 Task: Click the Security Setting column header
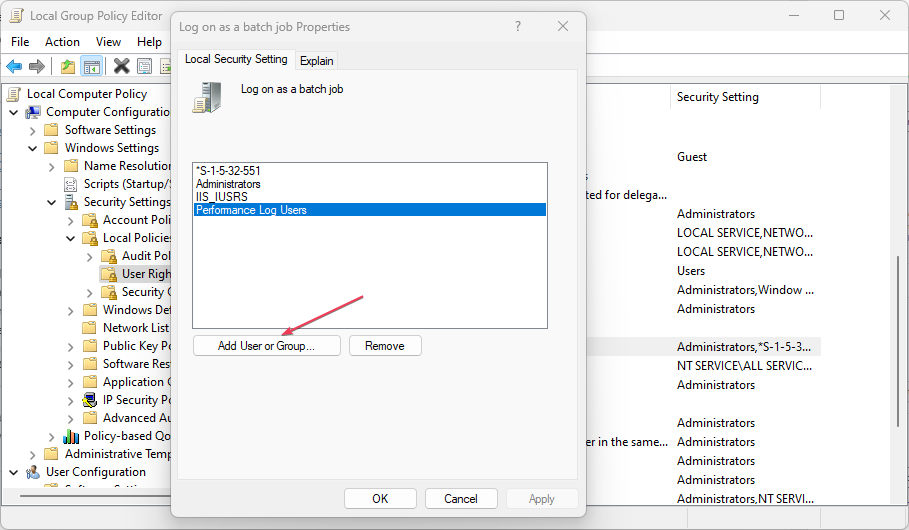717,97
